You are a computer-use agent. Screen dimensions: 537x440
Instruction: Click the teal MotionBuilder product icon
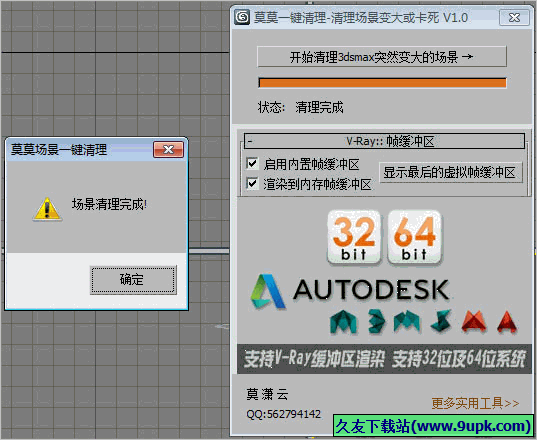pos(407,321)
